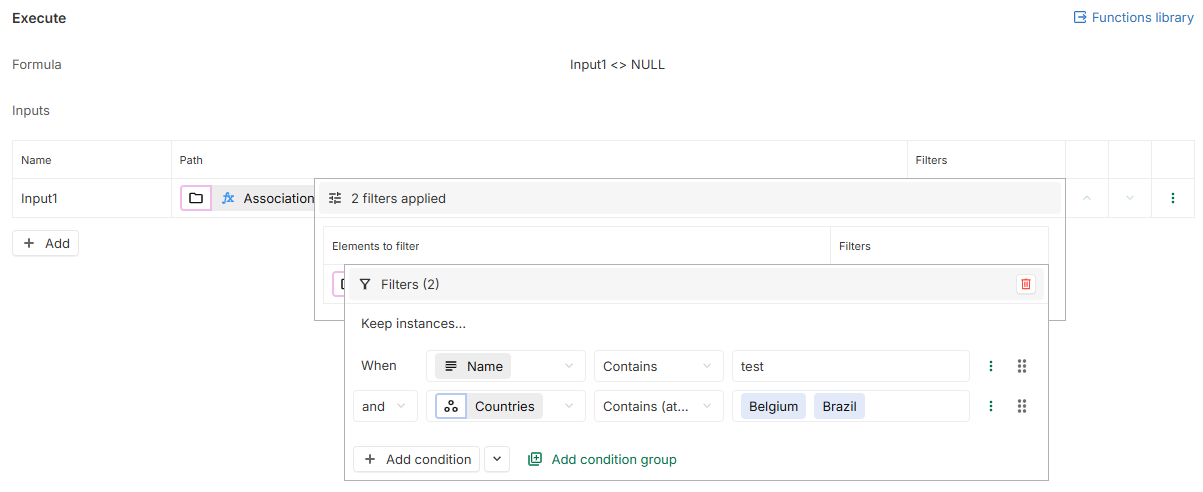Grab the drag handle of Name condition
The image size is (1203, 492).
click(1022, 366)
